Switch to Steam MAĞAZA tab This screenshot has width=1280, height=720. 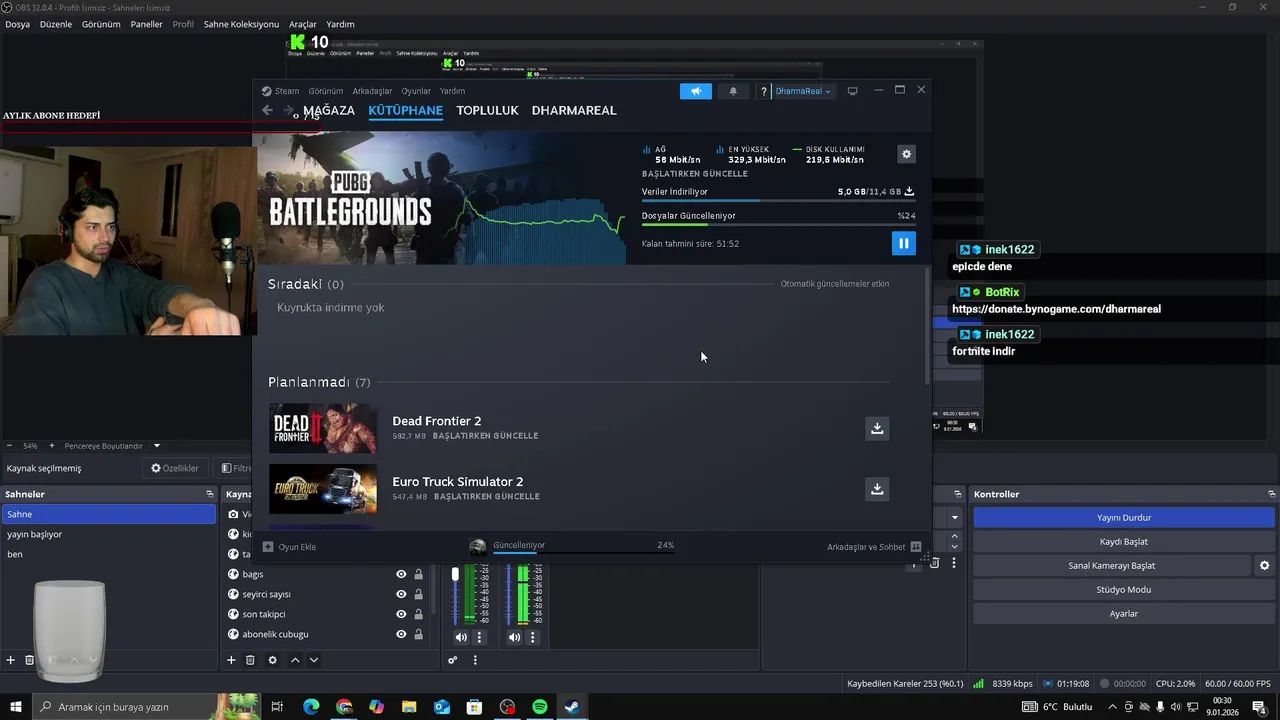click(x=329, y=110)
